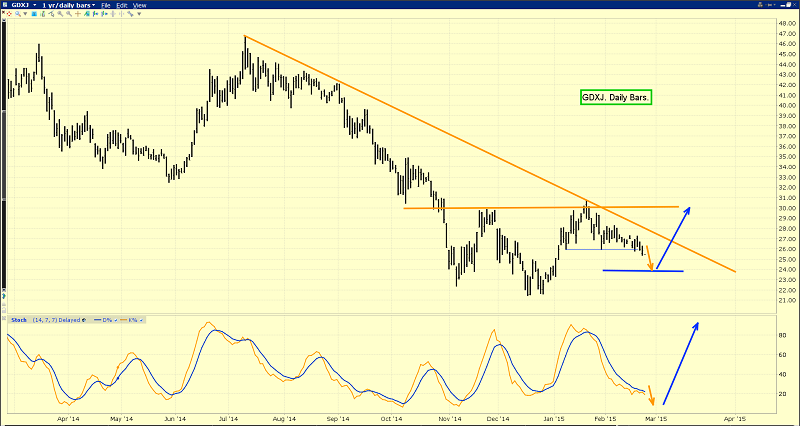
Task: Open the Edit menu
Action: pos(122,5)
